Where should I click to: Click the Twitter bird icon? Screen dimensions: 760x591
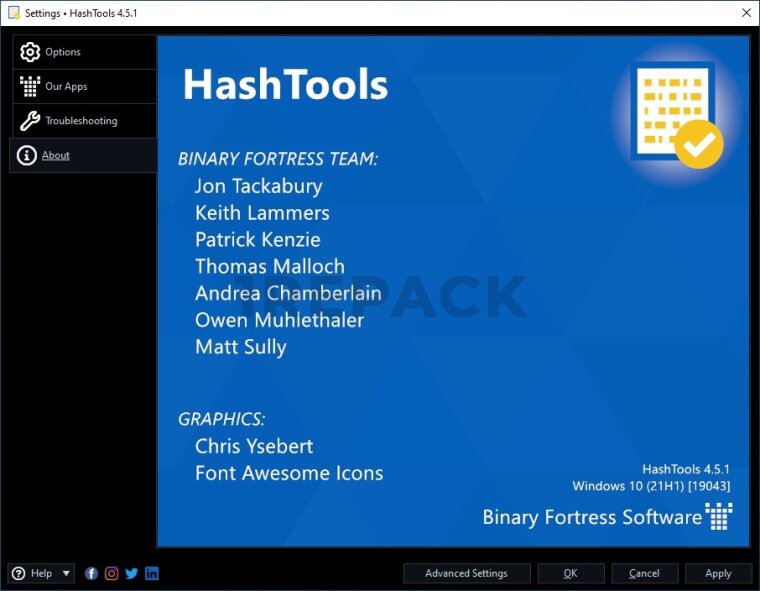[132, 573]
